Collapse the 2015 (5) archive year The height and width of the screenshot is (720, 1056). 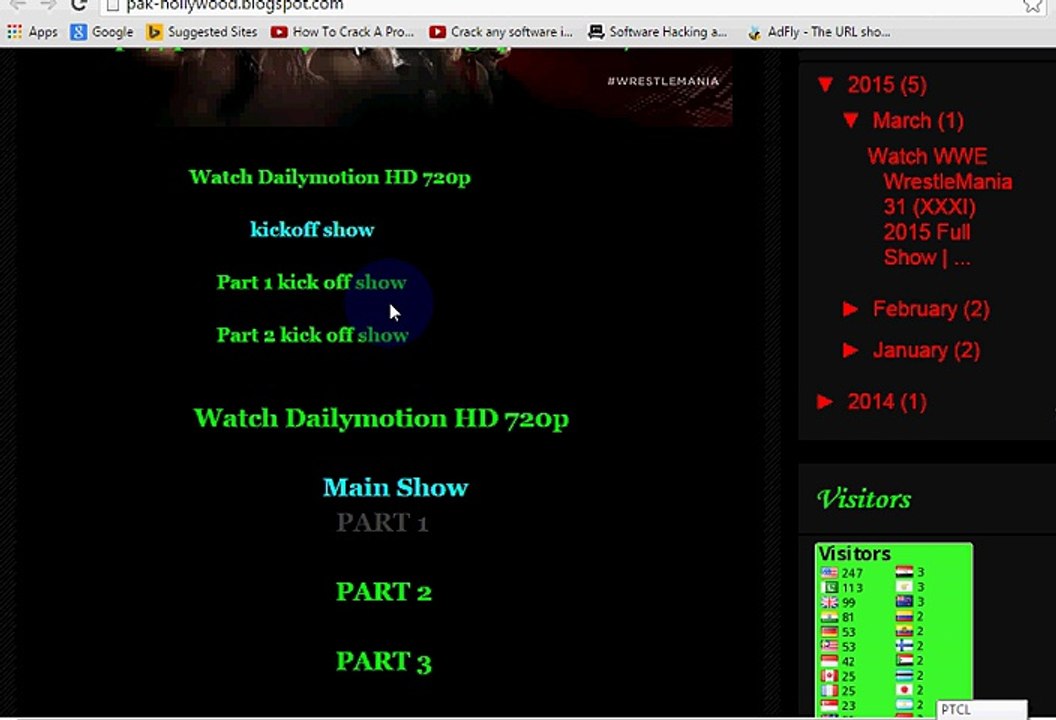coord(825,84)
